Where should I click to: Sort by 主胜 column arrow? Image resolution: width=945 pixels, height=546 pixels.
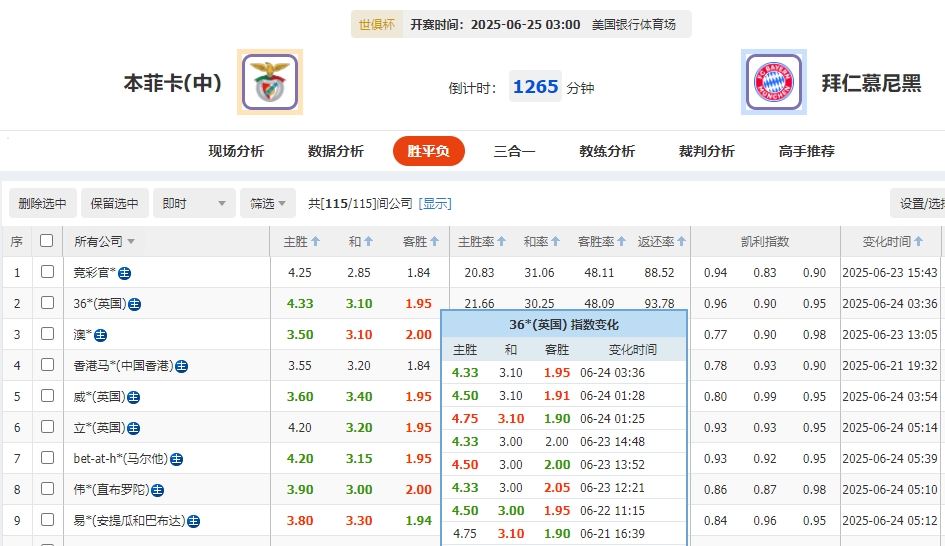[x=316, y=242]
